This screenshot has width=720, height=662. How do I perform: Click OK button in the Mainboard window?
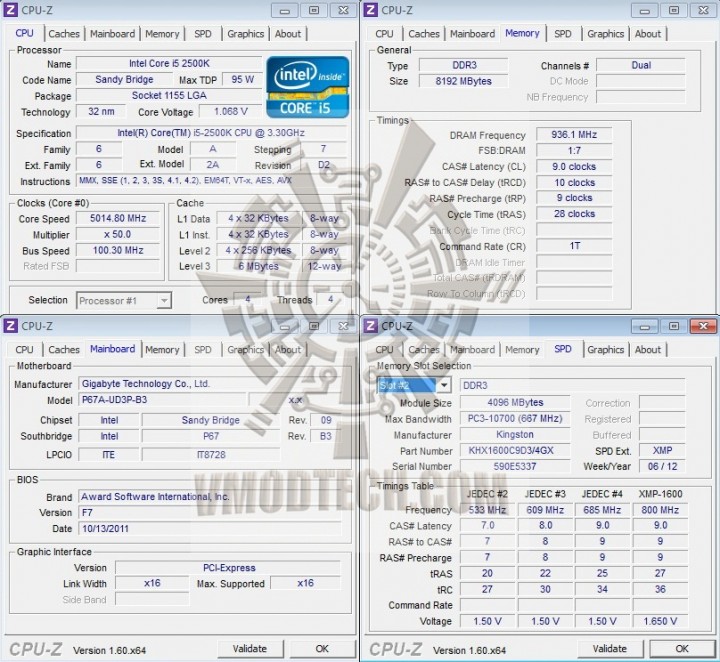tap(322, 649)
